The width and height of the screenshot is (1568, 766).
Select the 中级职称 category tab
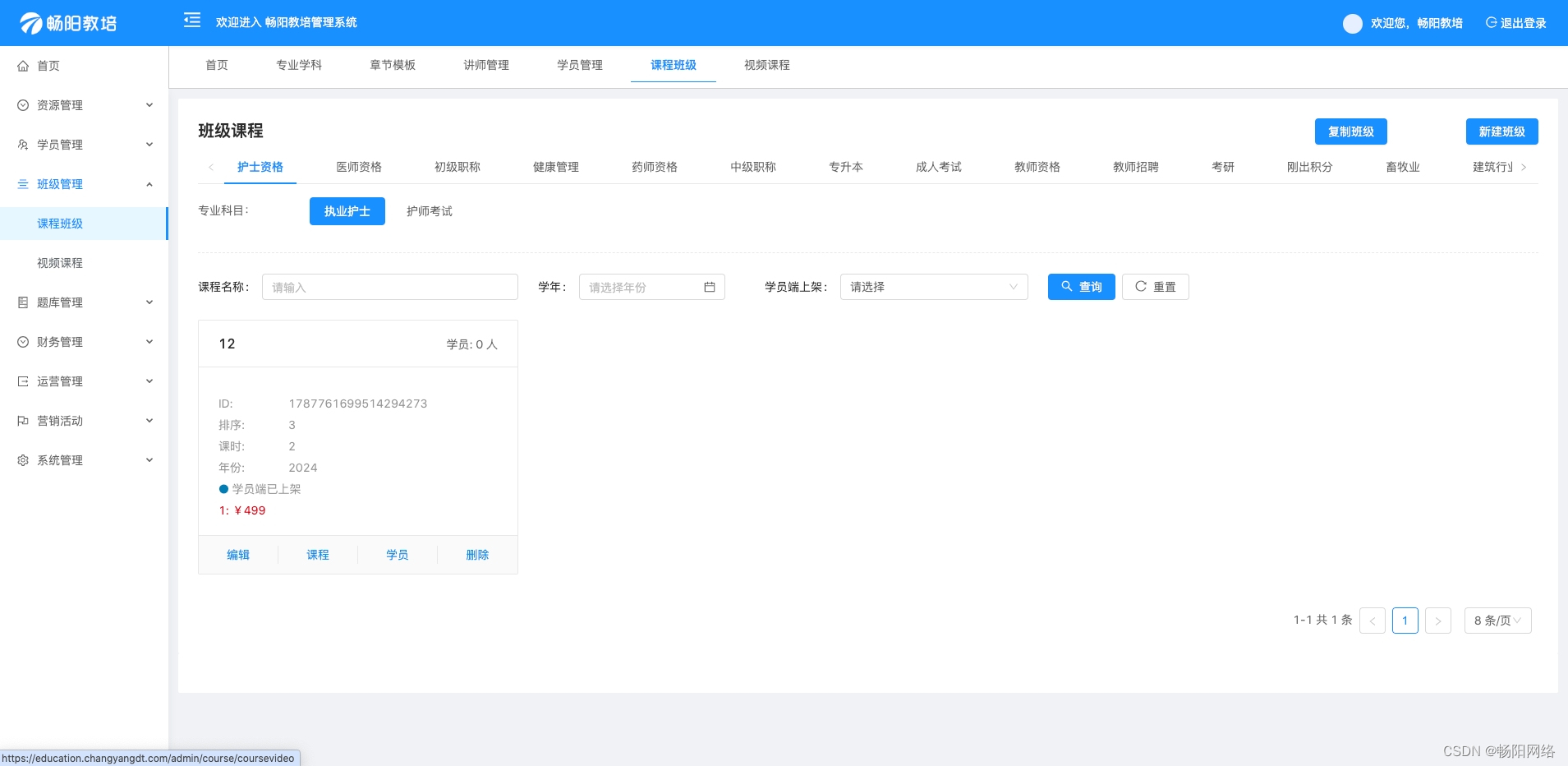click(753, 167)
